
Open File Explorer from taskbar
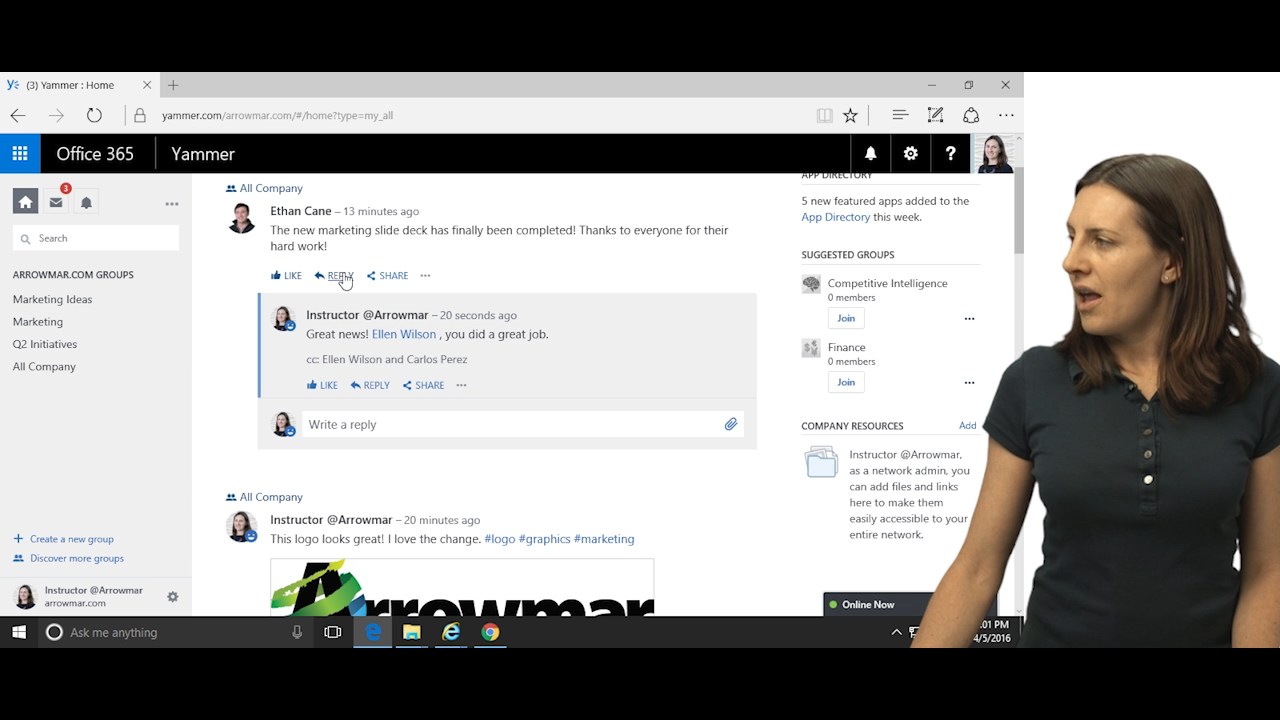pos(411,632)
